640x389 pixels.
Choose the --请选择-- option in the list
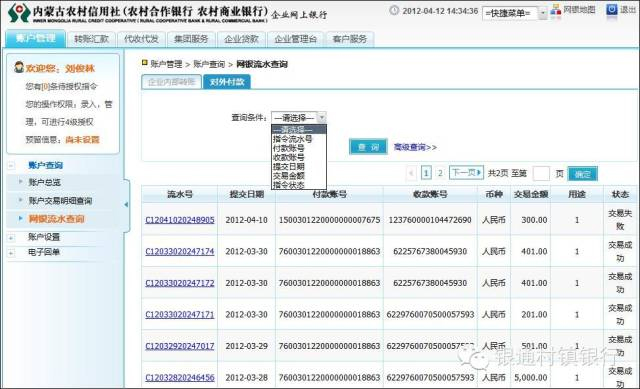[299, 130]
